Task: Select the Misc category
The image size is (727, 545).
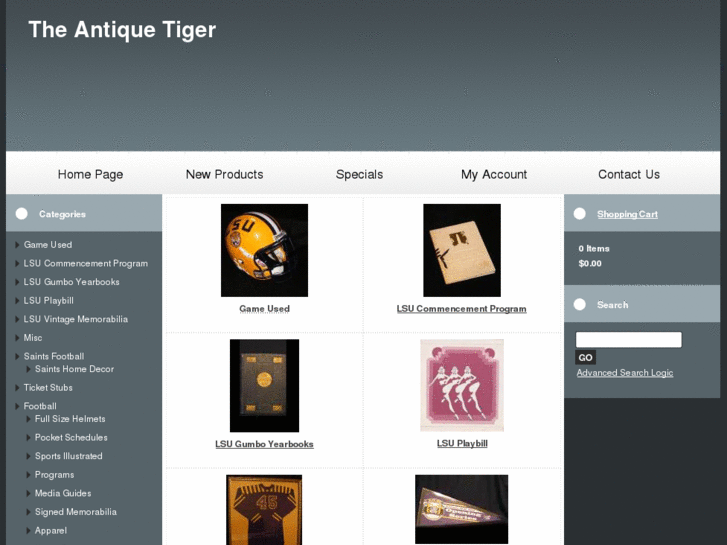Action: pyautogui.click(x=33, y=338)
